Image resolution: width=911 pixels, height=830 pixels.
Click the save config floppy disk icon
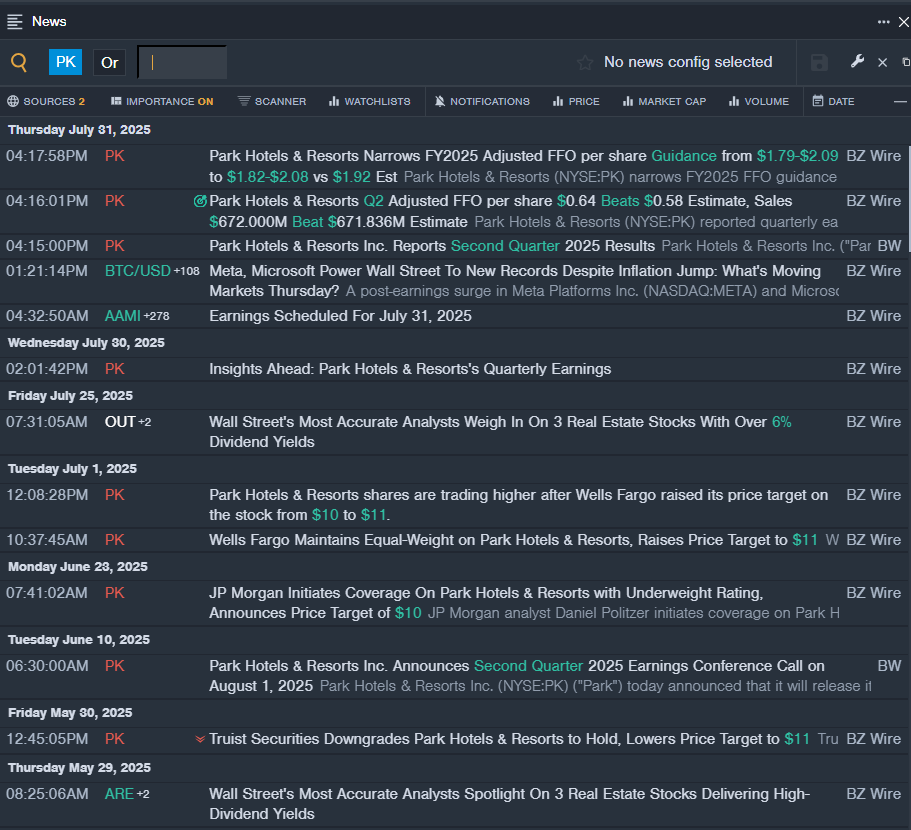point(819,62)
